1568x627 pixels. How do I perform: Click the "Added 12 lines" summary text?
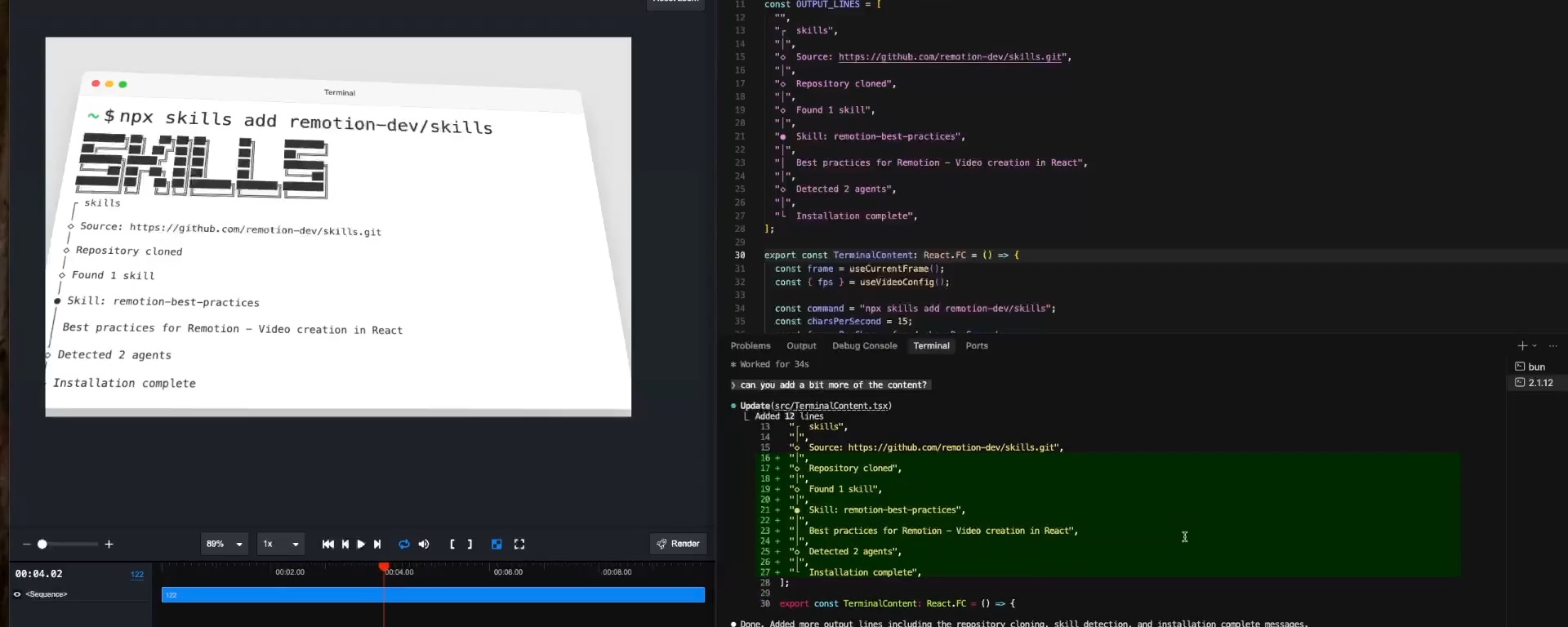(x=789, y=416)
